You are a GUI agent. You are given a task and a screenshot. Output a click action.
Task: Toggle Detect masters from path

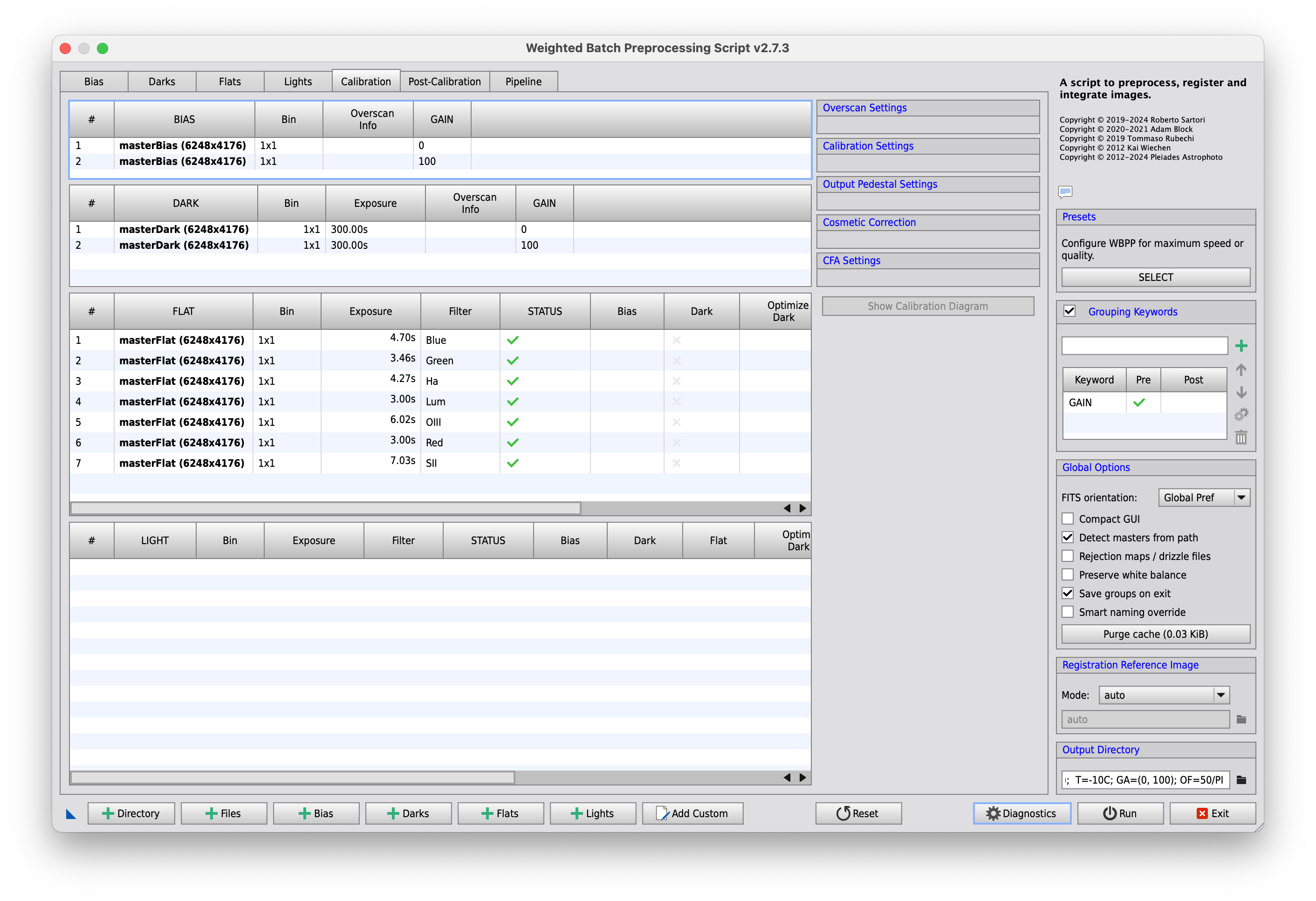tap(1068, 537)
